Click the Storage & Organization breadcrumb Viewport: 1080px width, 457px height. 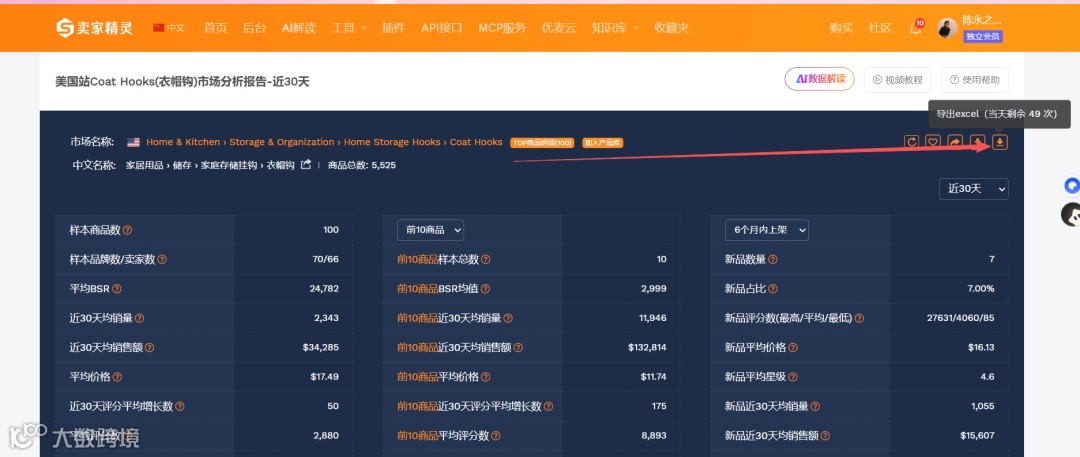(282, 142)
